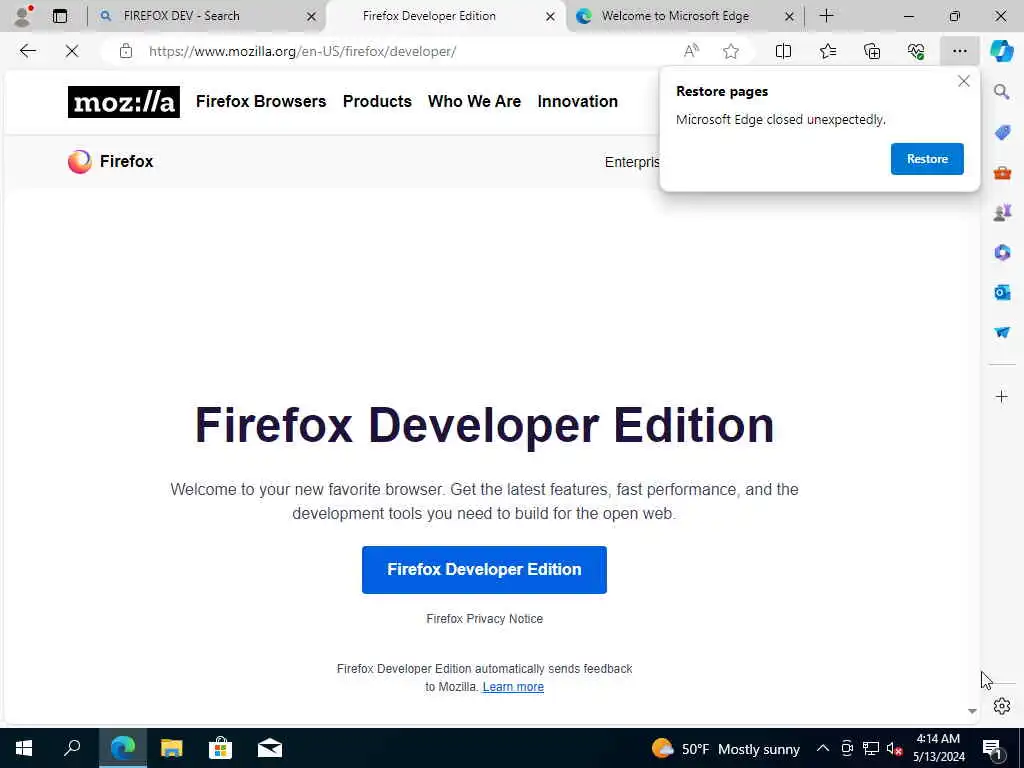1024x768 pixels.
Task: Show hidden system tray icons
Action: [x=823, y=748]
